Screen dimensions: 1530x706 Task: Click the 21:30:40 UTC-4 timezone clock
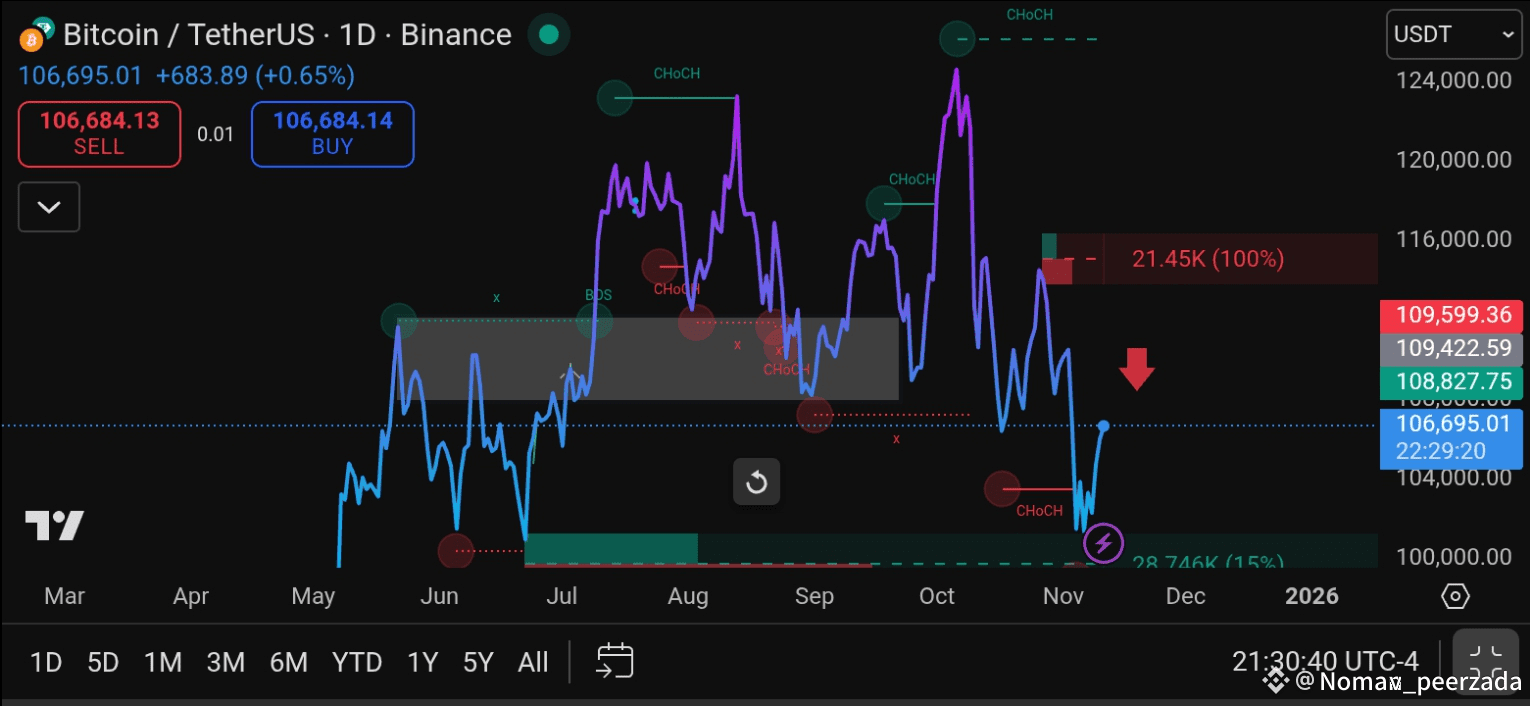point(1326,661)
